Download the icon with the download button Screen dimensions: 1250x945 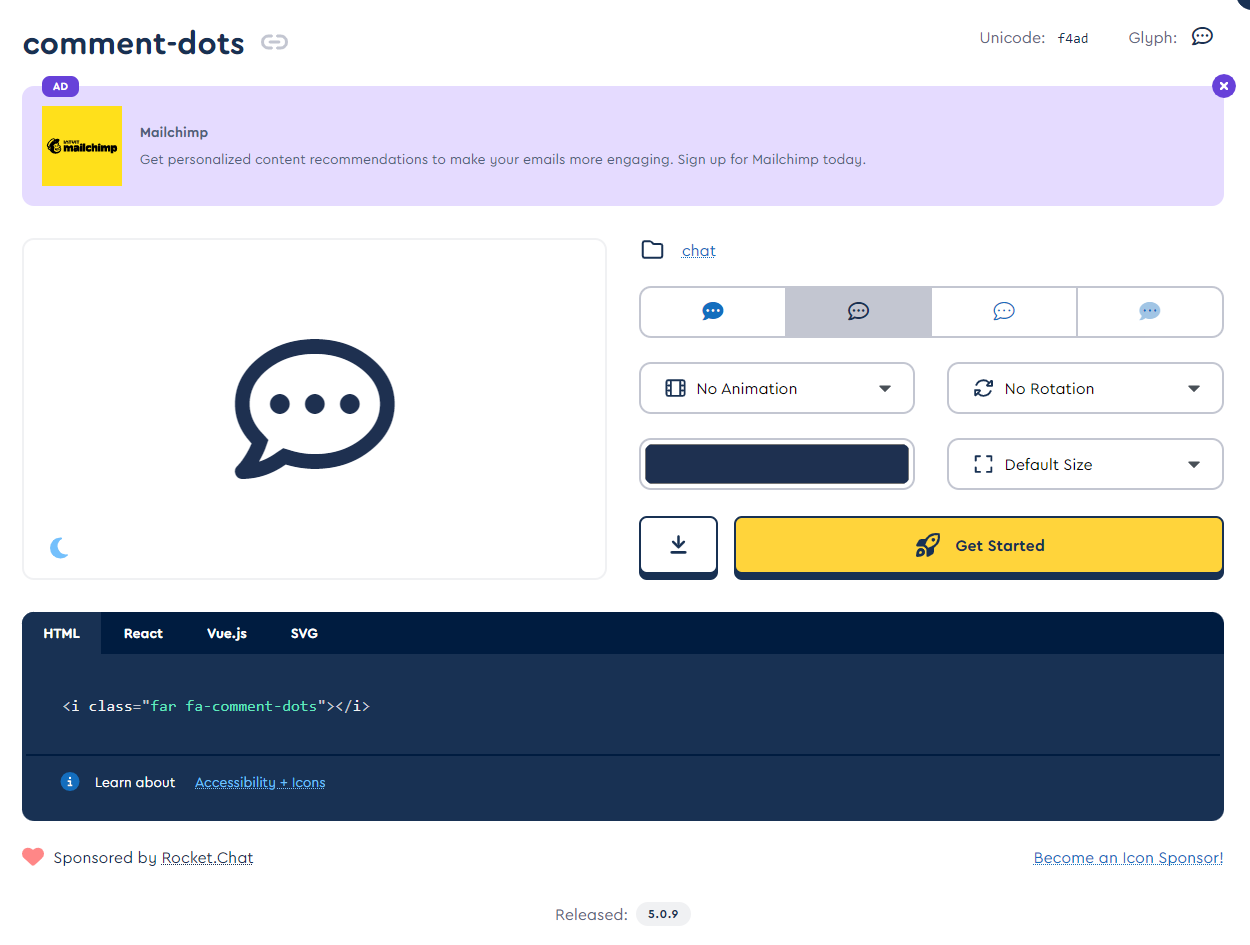pos(678,546)
